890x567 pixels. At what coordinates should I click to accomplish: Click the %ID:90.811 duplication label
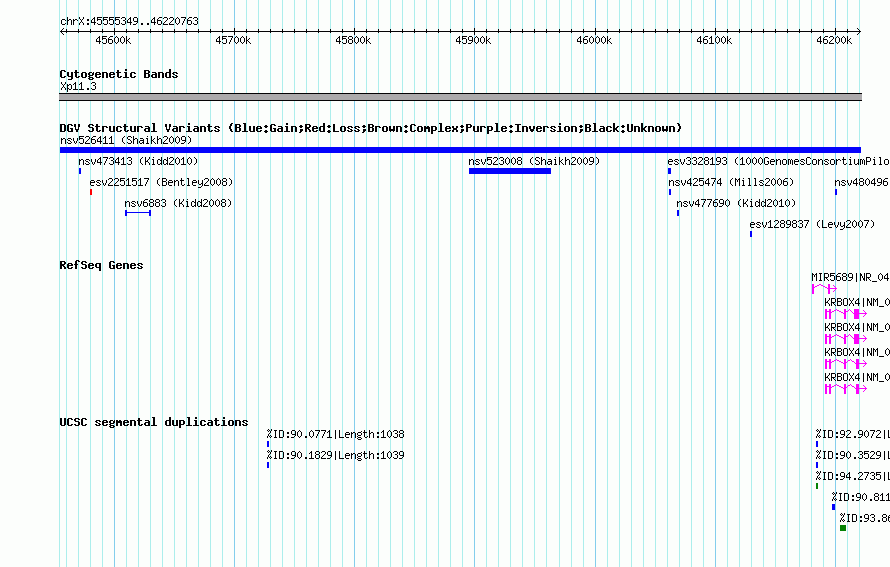pos(860,497)
